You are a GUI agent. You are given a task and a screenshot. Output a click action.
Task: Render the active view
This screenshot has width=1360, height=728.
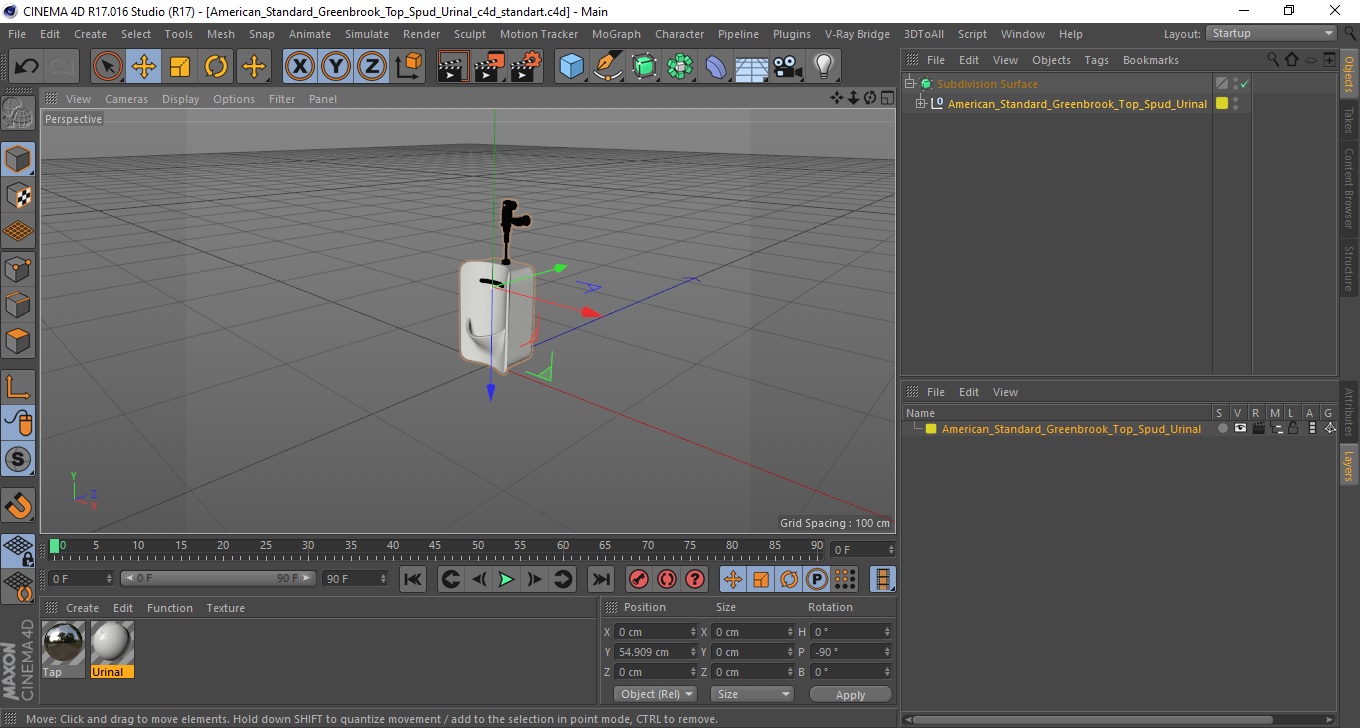pyautogui.click(x=454, y=67)
